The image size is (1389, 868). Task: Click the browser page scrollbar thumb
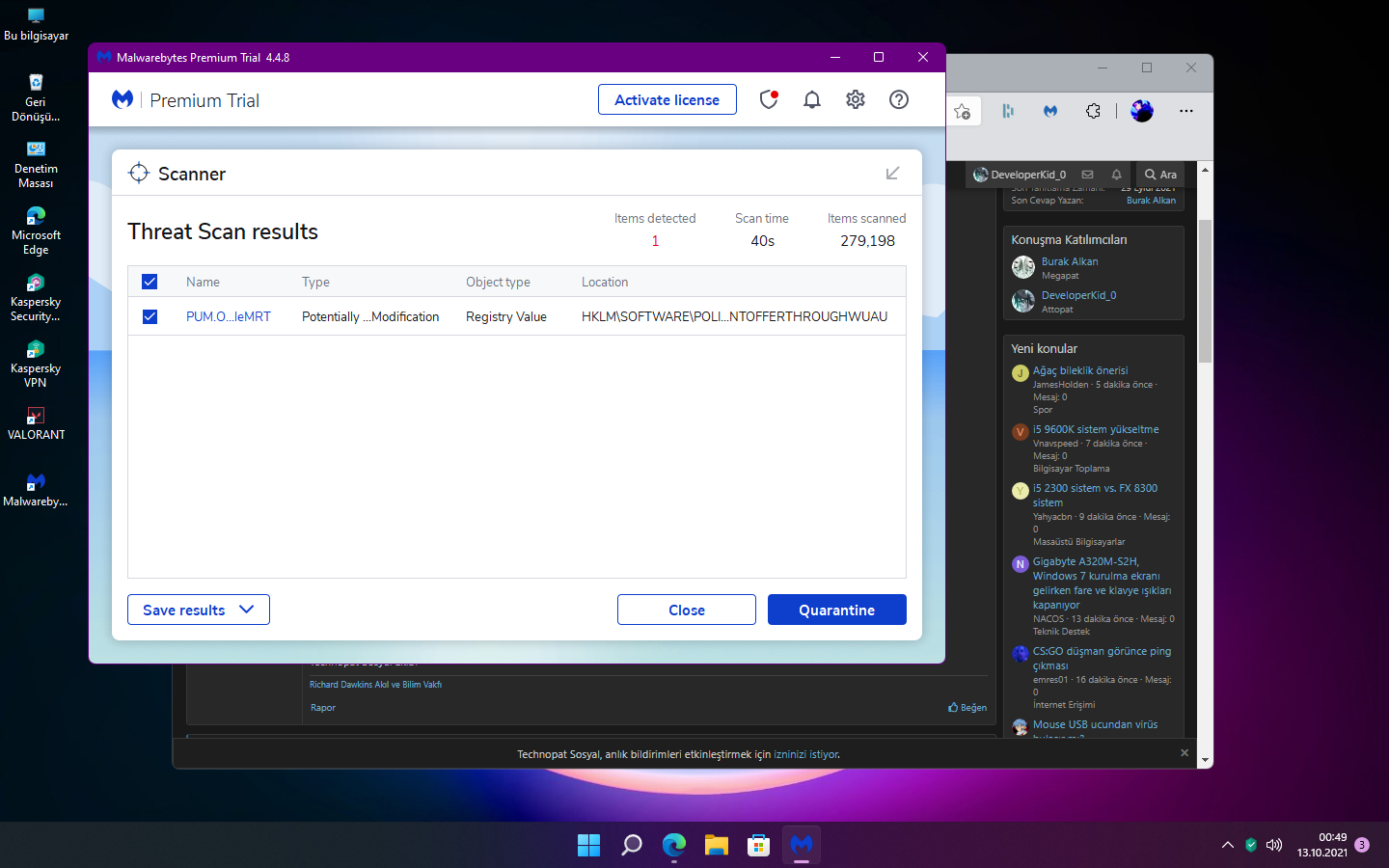(x=1205, y=291)
